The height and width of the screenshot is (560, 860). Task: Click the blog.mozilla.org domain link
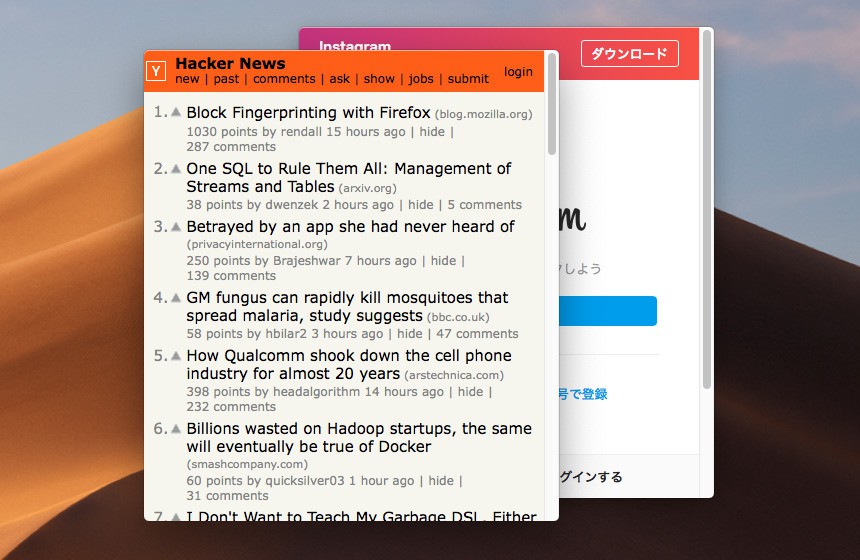[484, 114]
